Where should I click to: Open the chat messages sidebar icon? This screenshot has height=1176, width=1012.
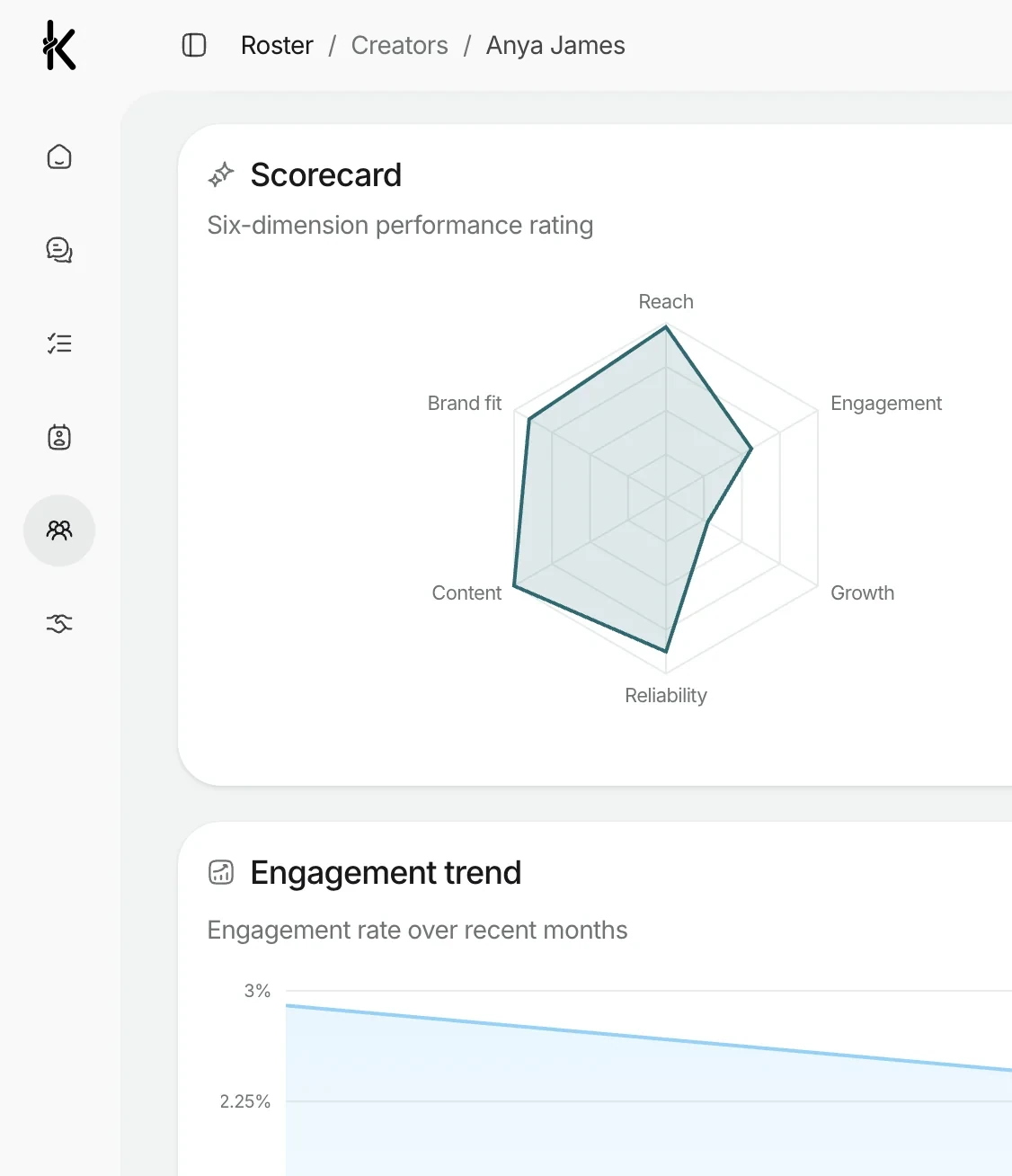click(x=59, y=250)
